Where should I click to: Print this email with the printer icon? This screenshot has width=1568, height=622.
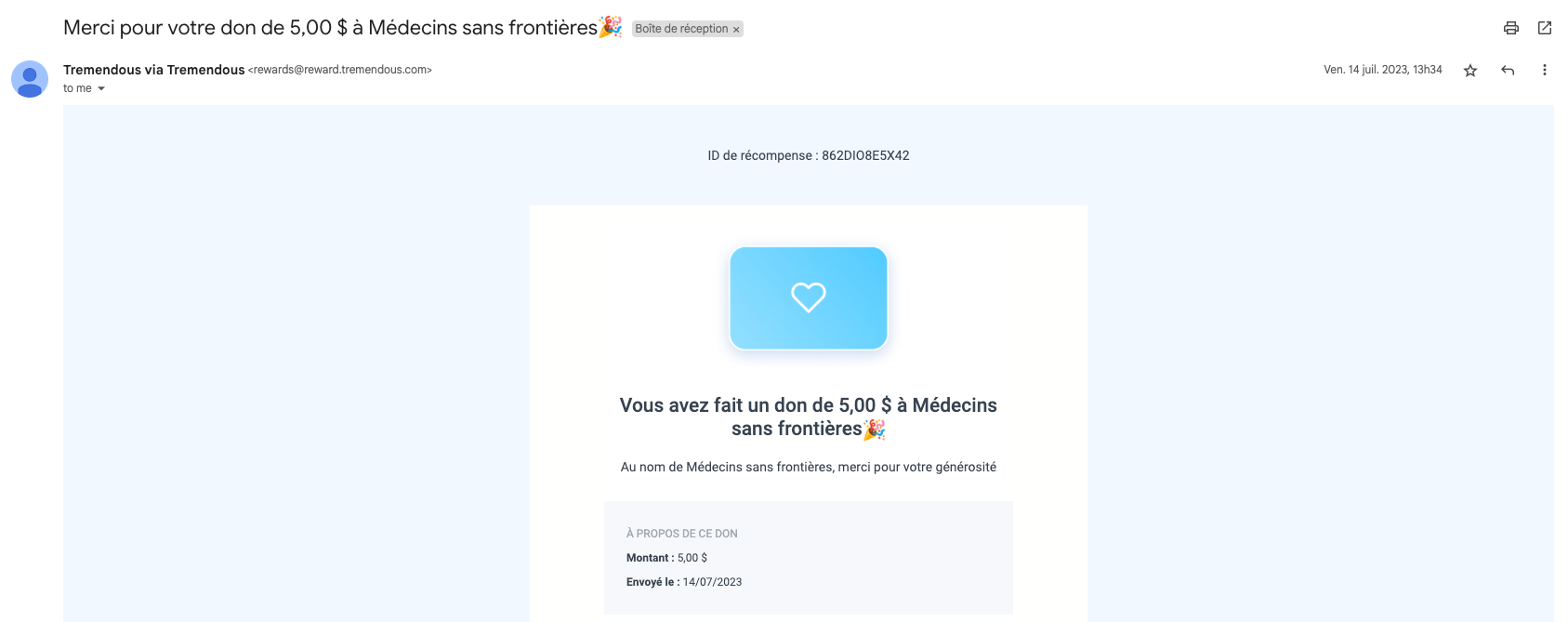(x=1511, y=28)
